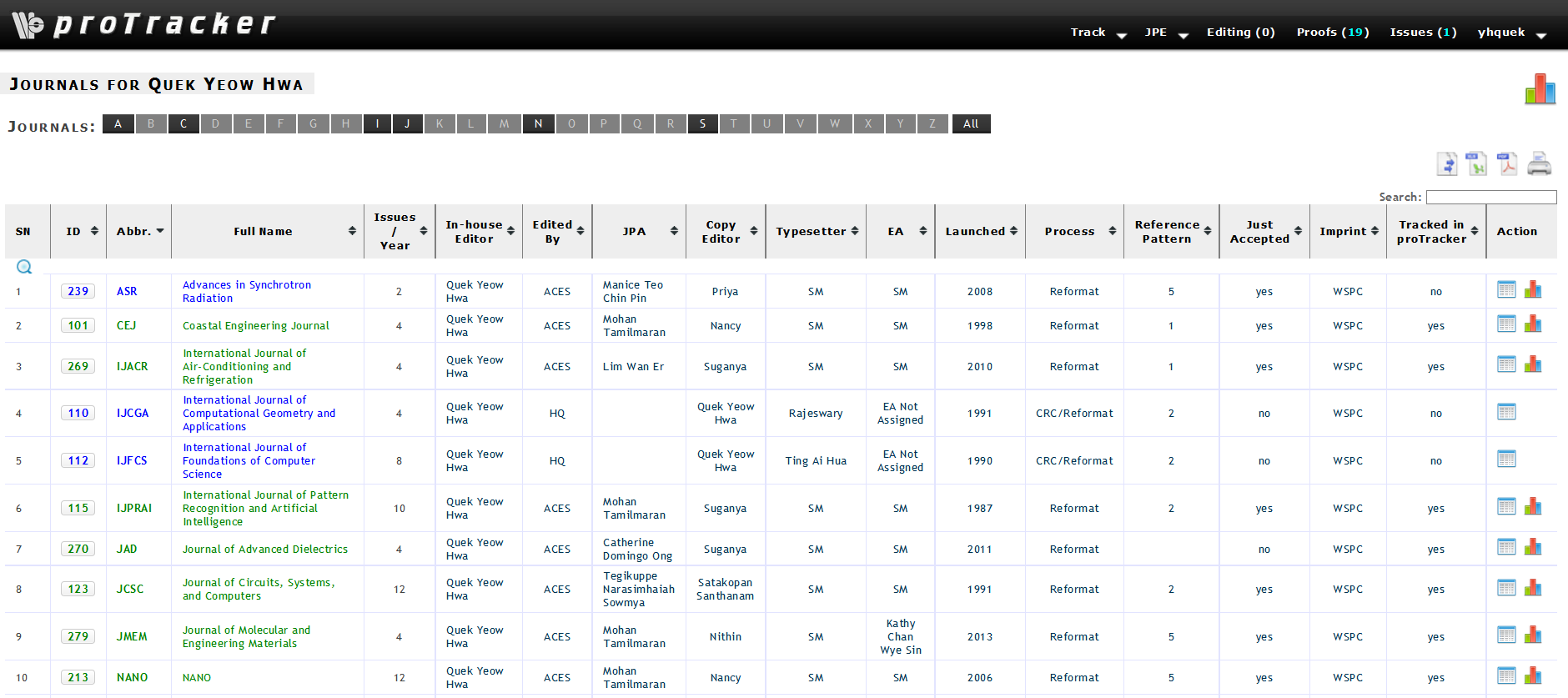Screen dimensions: 1568x698
Task: Export the journal table as PDF
Action: pos(1507,164)
